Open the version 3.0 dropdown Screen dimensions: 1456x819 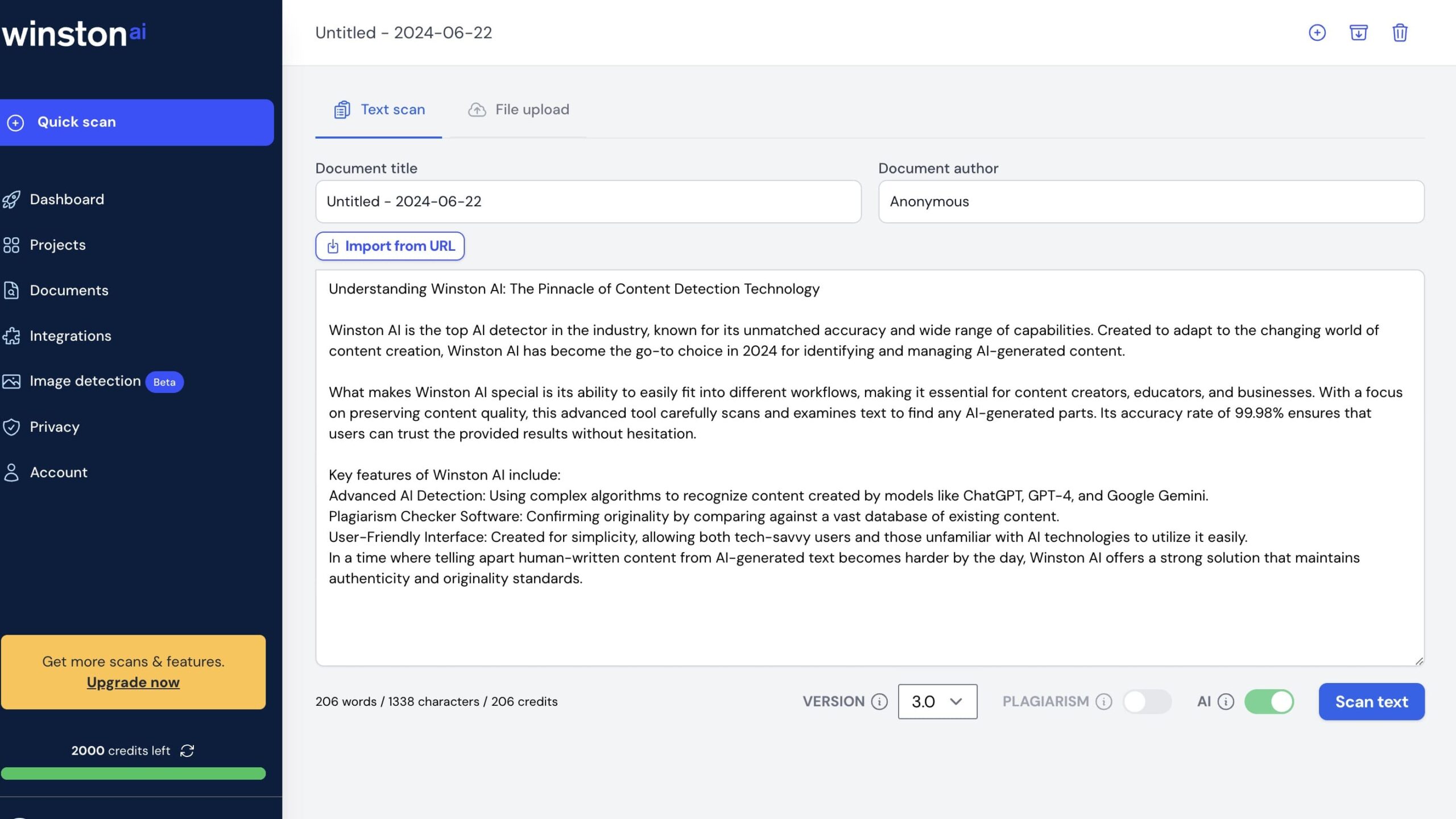937,702
